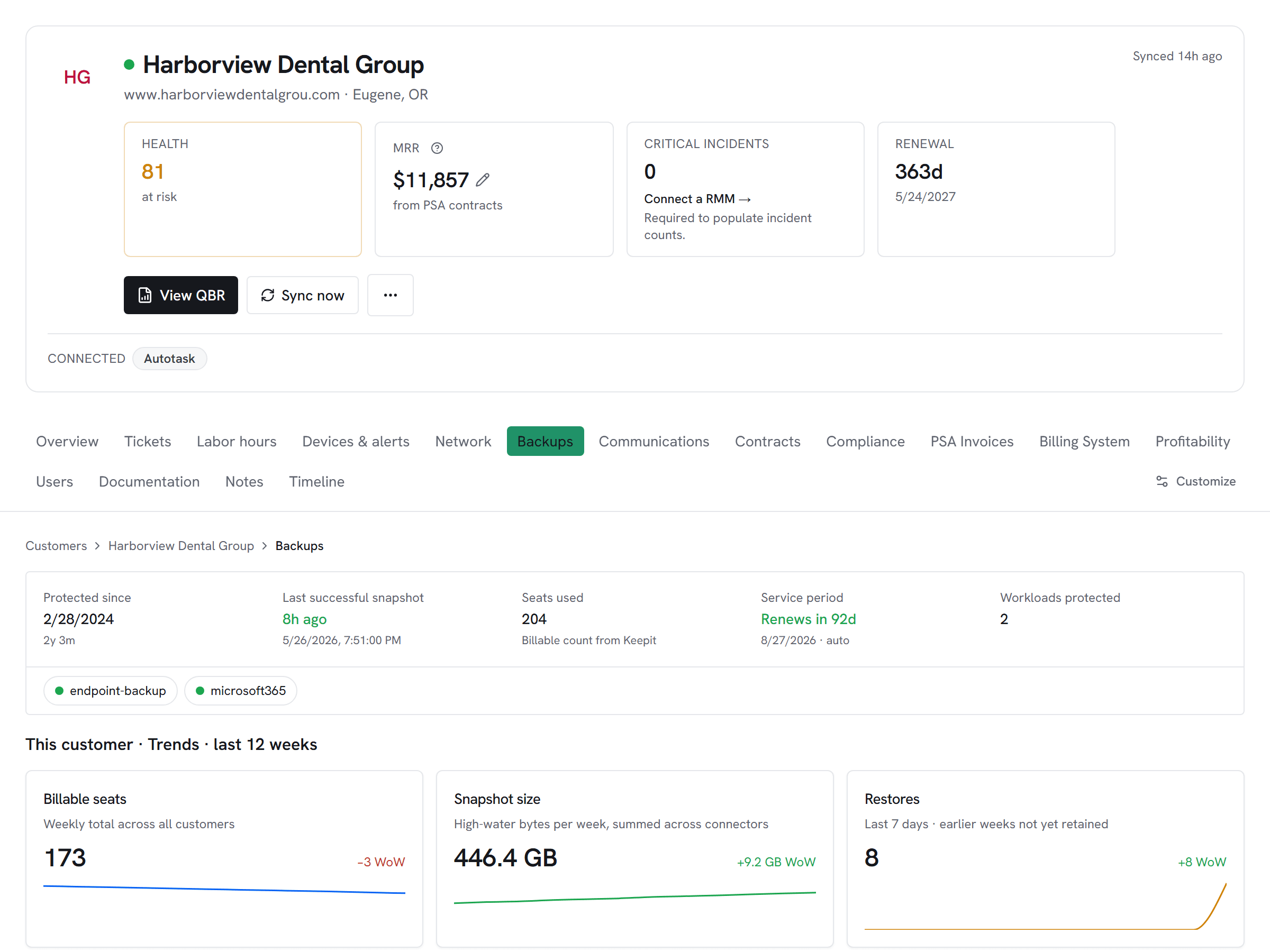Click the "$11,857" MRR value
This screenshot has height=952, width=1270.
[431, 180]
